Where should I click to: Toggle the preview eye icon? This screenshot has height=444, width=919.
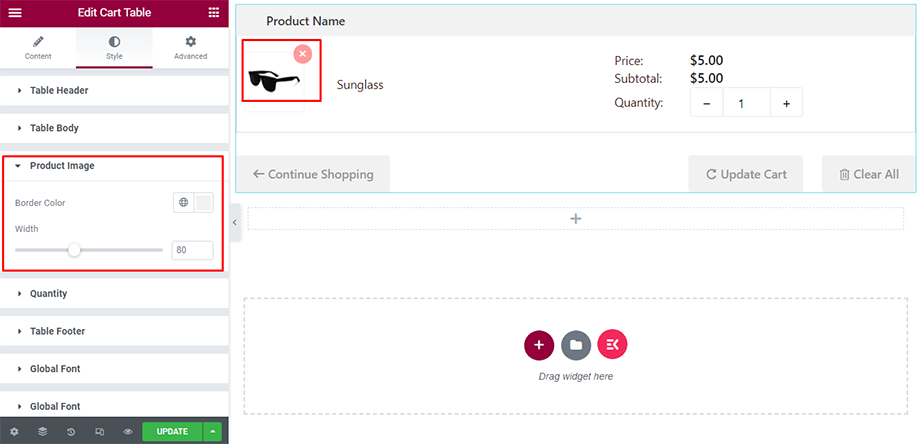coord(128,432)
